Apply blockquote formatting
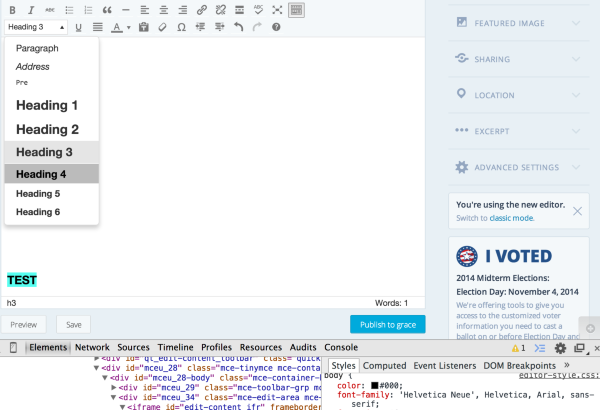 point(107,10)
